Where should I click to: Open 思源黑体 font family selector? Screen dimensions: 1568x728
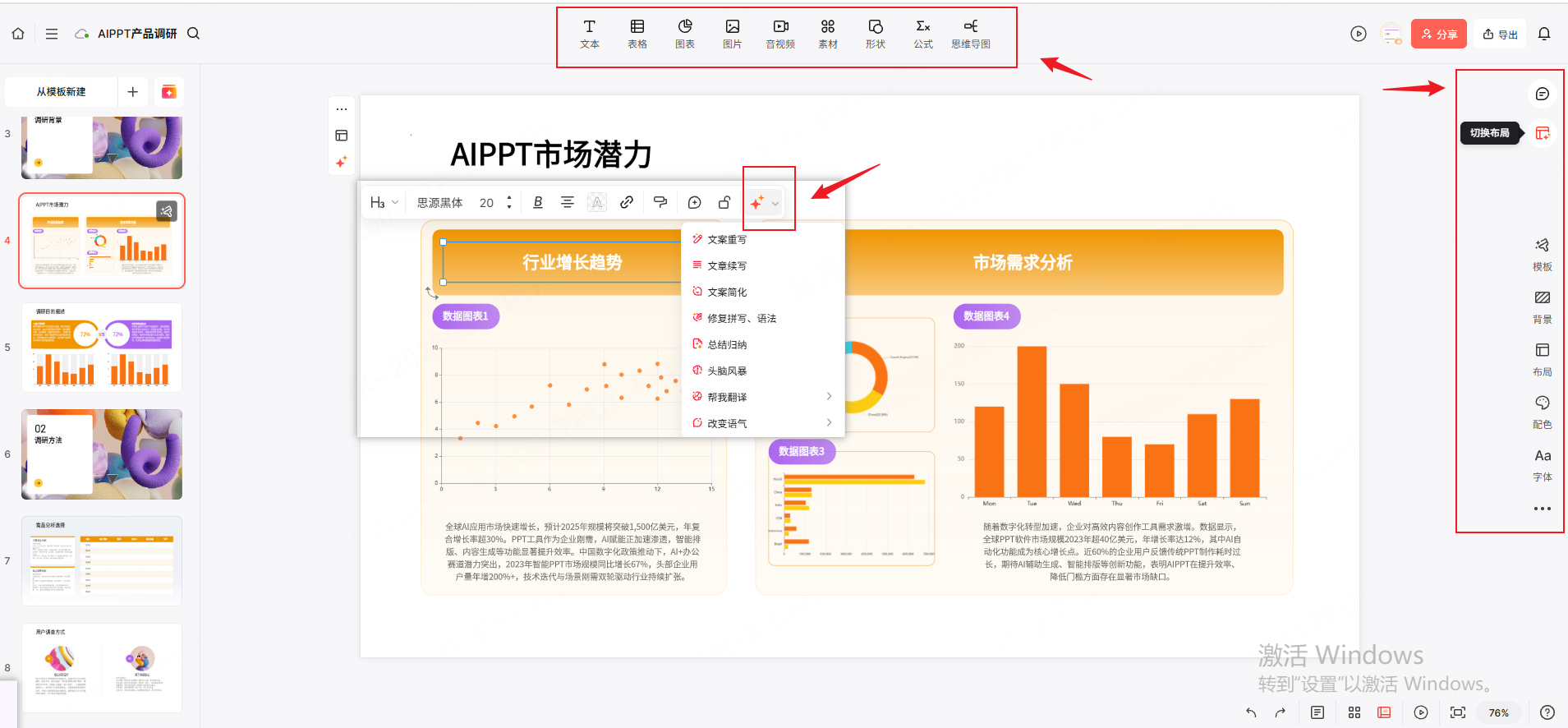pos(439,203)
